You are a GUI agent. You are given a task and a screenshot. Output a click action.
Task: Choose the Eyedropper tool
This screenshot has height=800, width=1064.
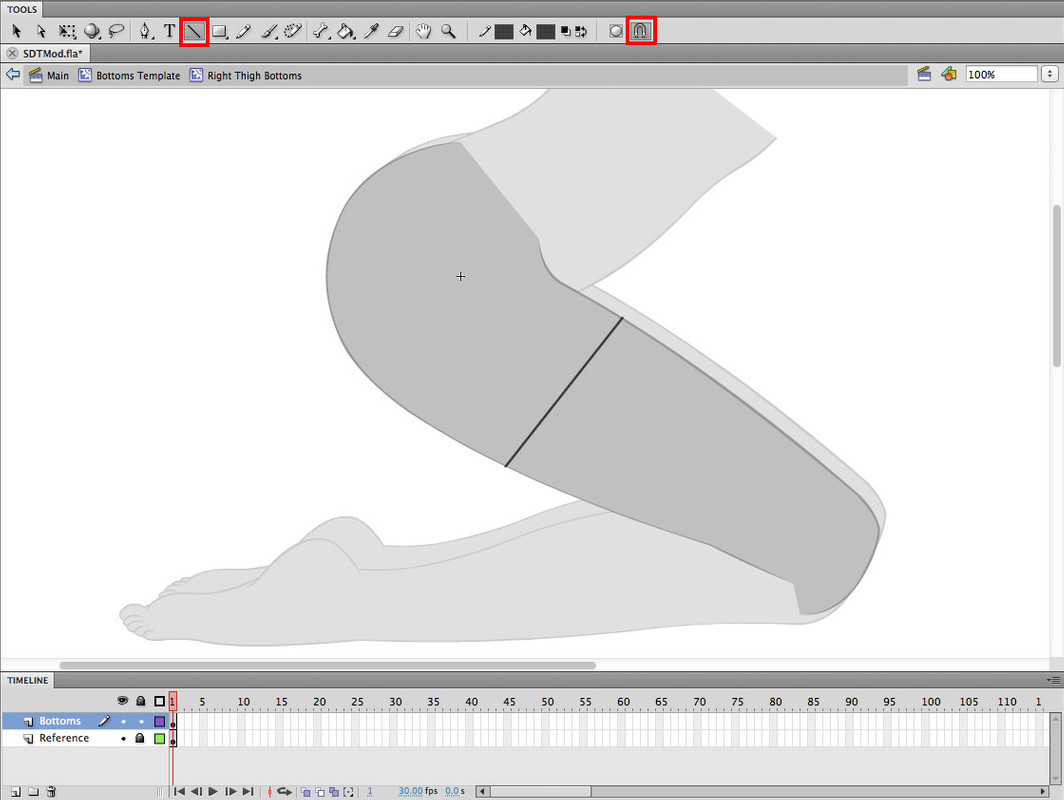coord(371,32)
